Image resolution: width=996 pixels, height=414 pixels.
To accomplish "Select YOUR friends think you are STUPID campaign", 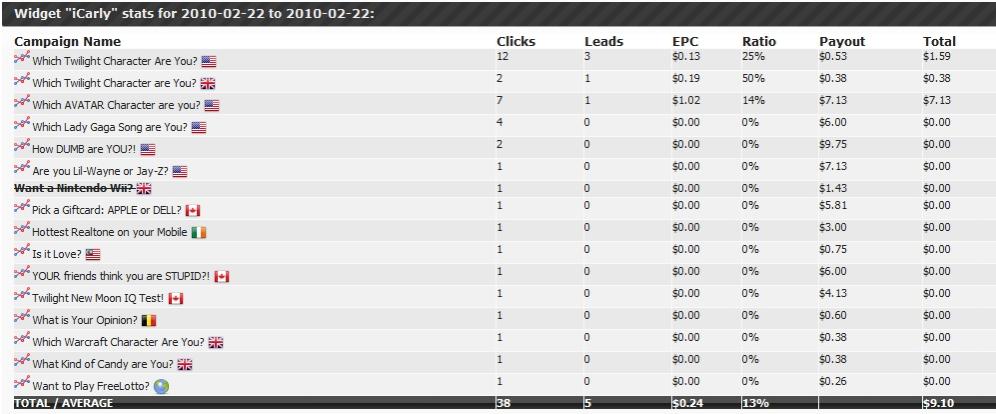I will click(x=120, y=276).
